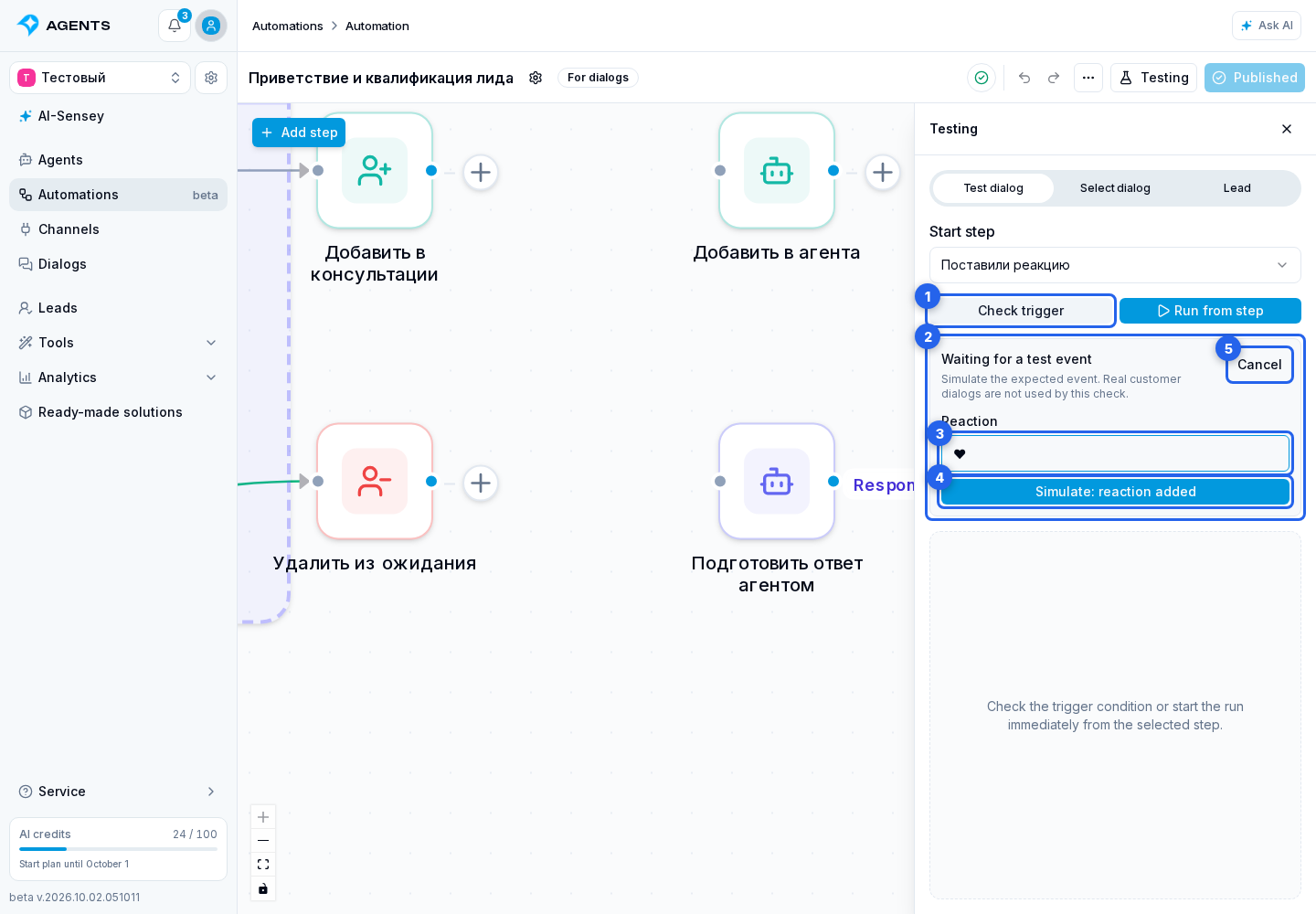
Task: Click the undo arrow
Action: (1024, 78)
